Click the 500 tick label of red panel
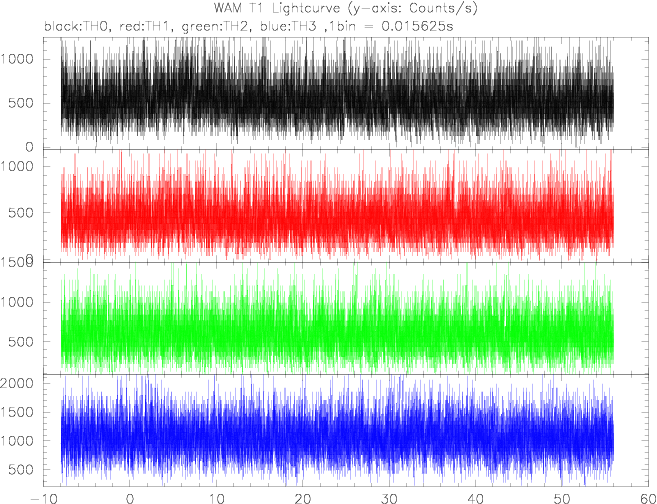 (21, 212)
